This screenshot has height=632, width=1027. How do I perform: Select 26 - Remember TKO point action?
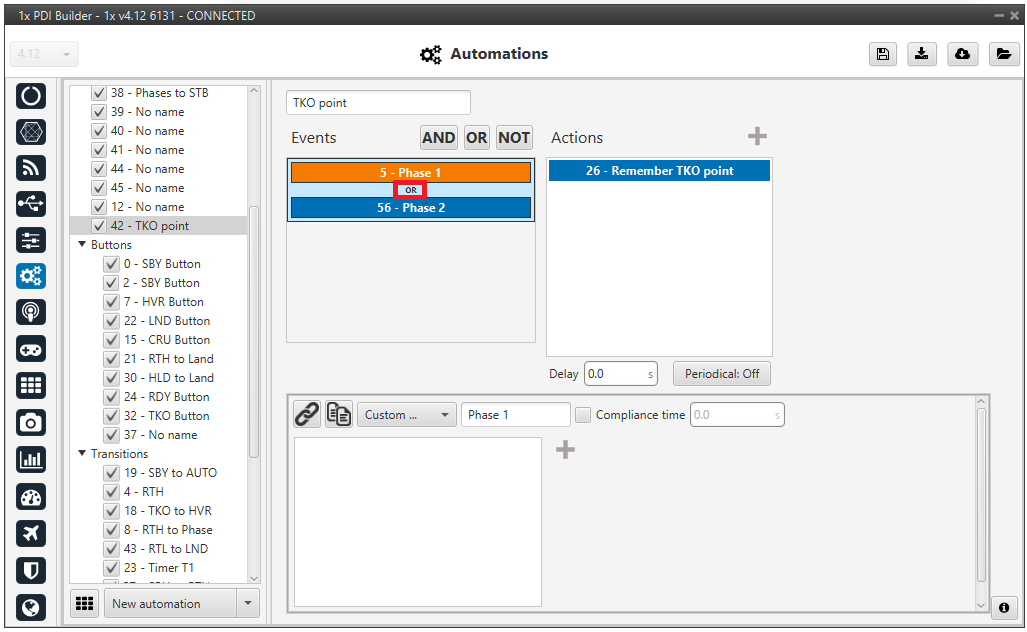(x=659, y=171)
